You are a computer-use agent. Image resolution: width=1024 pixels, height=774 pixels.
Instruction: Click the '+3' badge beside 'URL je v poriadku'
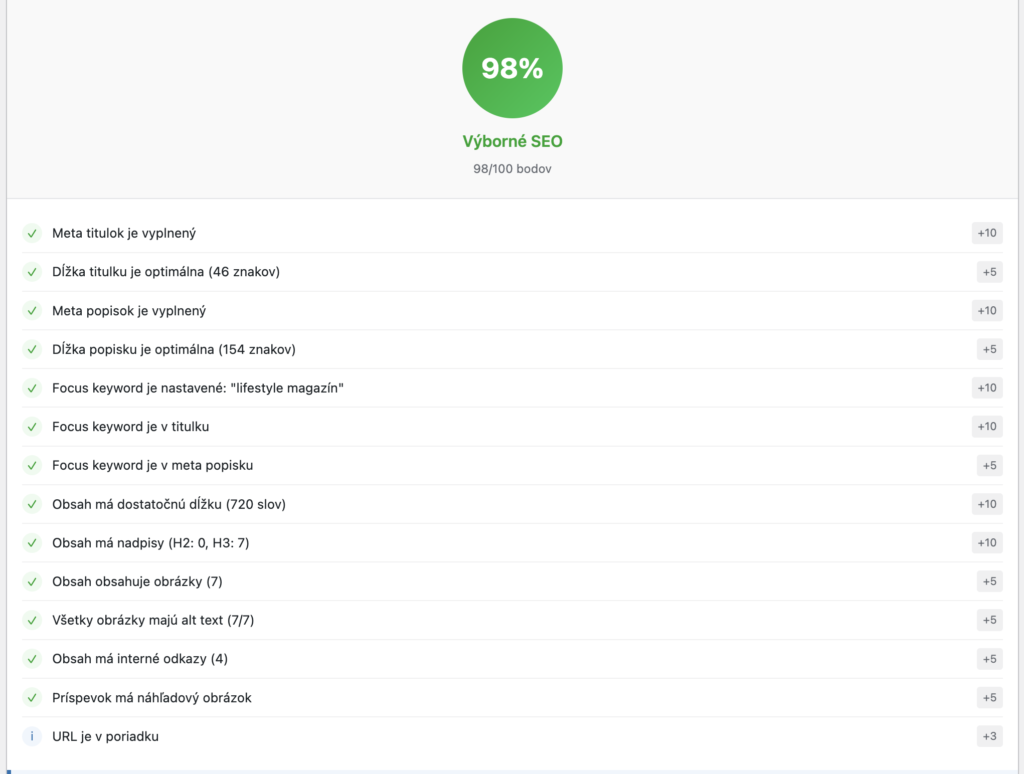[986, 736]
